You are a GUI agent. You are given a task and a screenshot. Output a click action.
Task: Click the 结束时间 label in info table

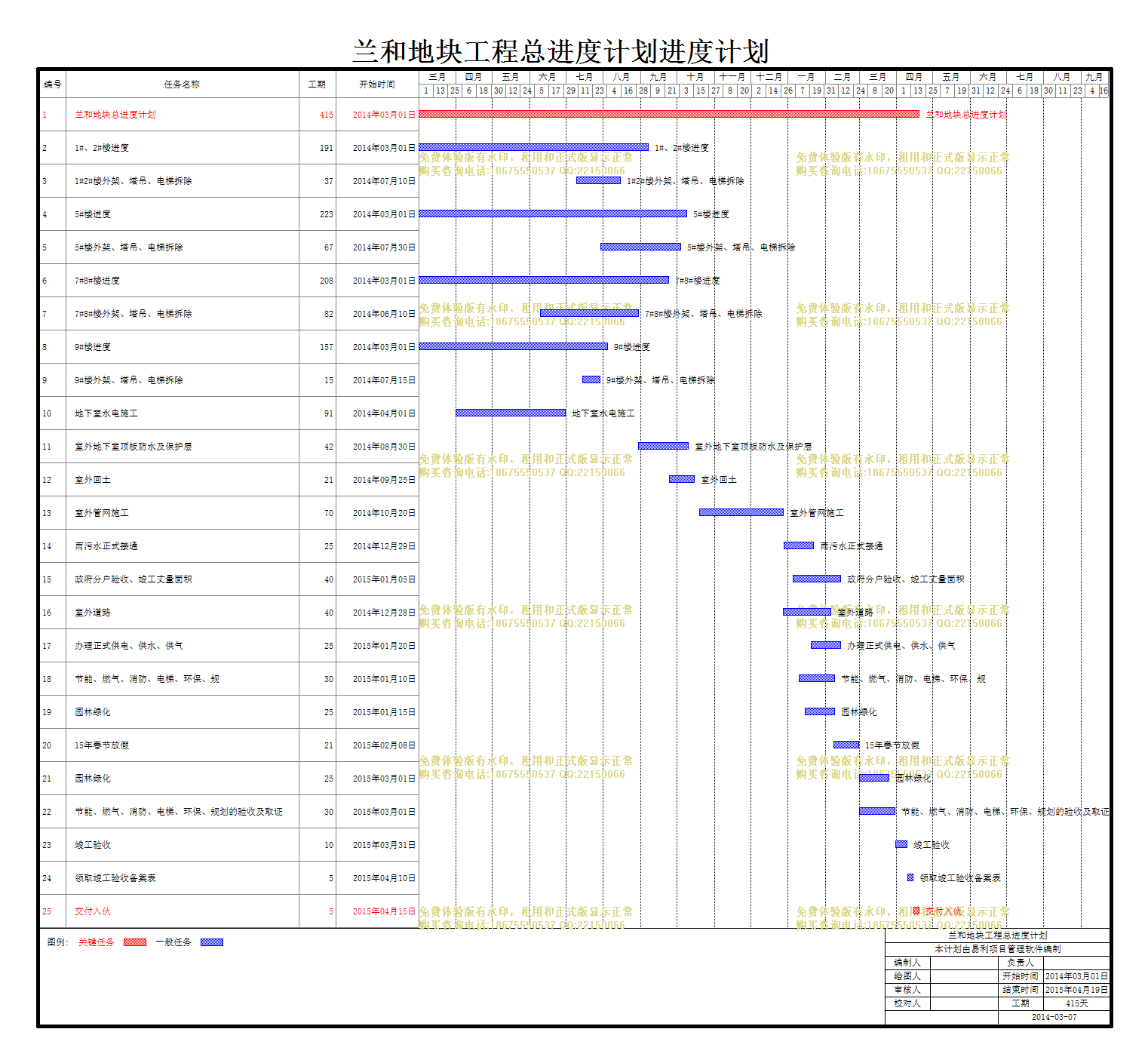coord(1021,990)
